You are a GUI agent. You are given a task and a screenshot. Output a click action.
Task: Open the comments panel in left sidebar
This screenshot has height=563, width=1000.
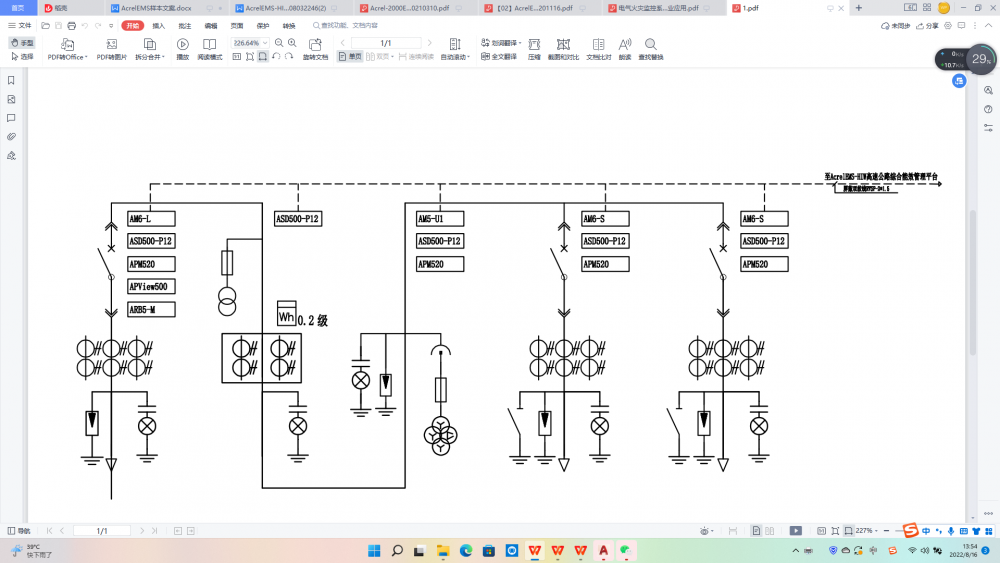pyautogui.click(x=11, y=118)
